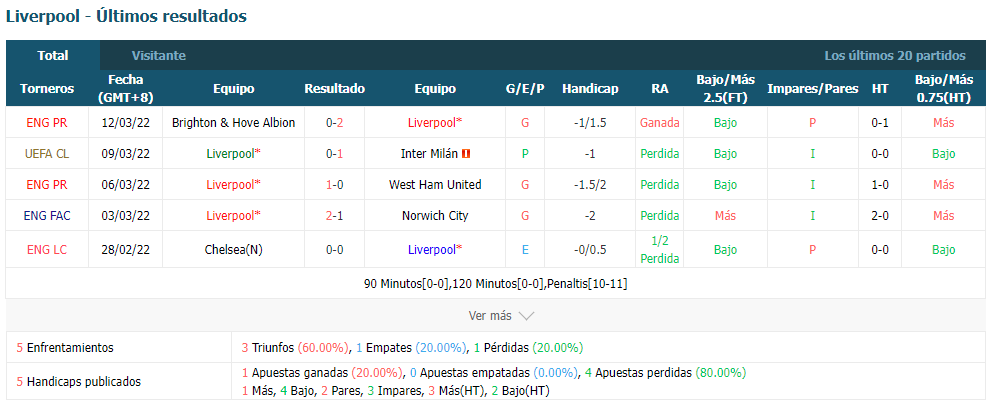The height and width of the screenshot is (411, 996).
Task: Click the Handicap column header
Action: pyautogui.click(x=590, y=89)
